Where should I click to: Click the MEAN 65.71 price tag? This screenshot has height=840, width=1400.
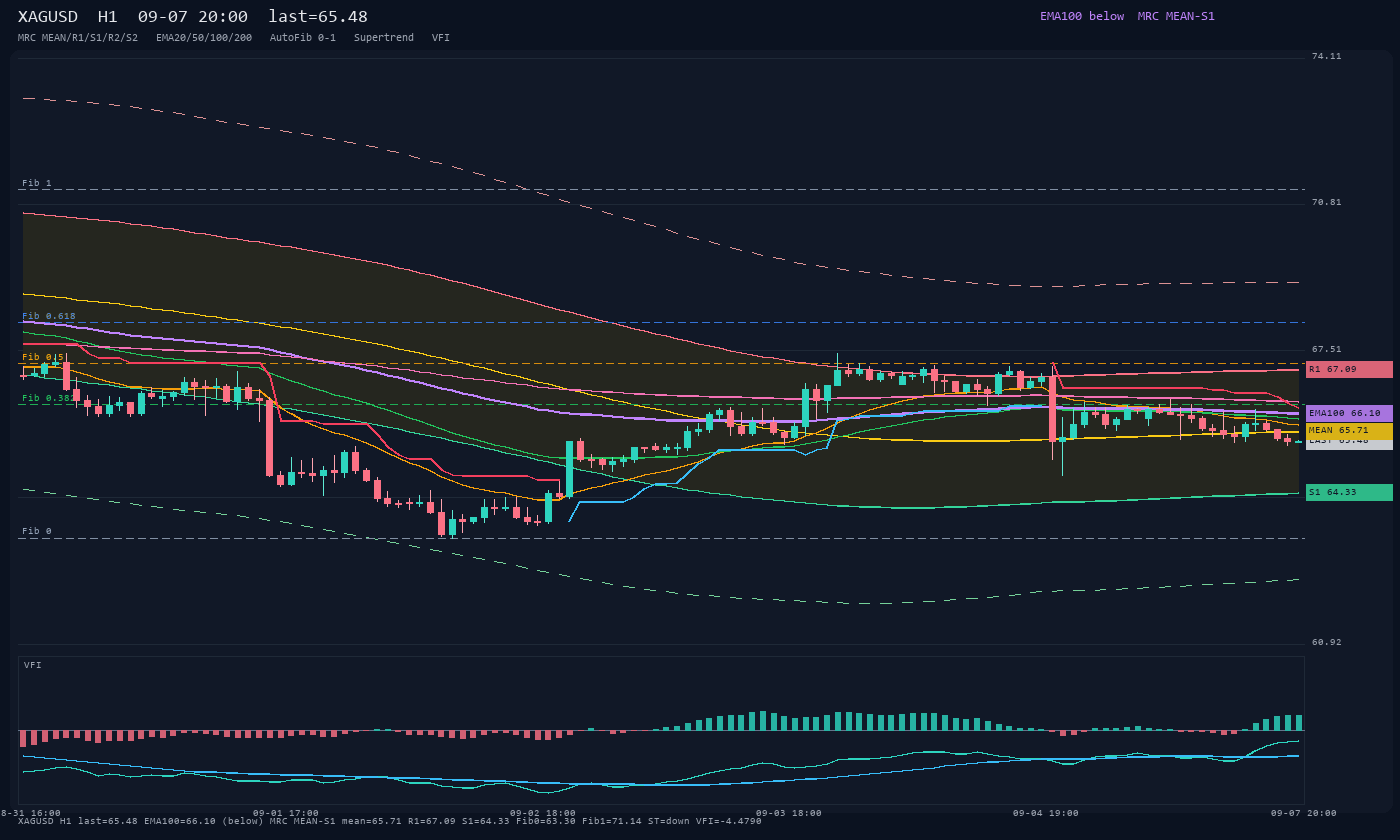pos(1349,431)
